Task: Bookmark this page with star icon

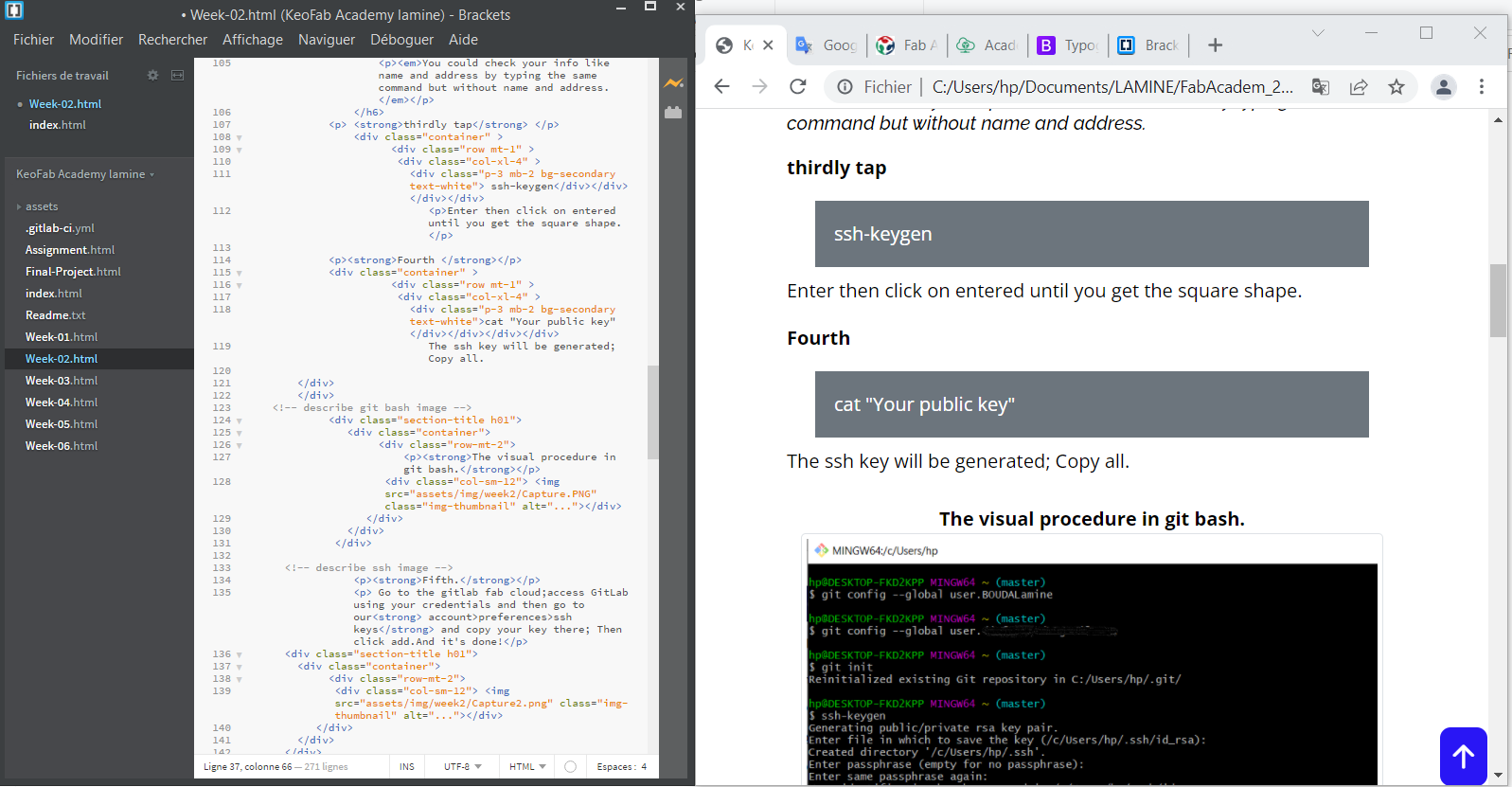Action: point(1396,87)
